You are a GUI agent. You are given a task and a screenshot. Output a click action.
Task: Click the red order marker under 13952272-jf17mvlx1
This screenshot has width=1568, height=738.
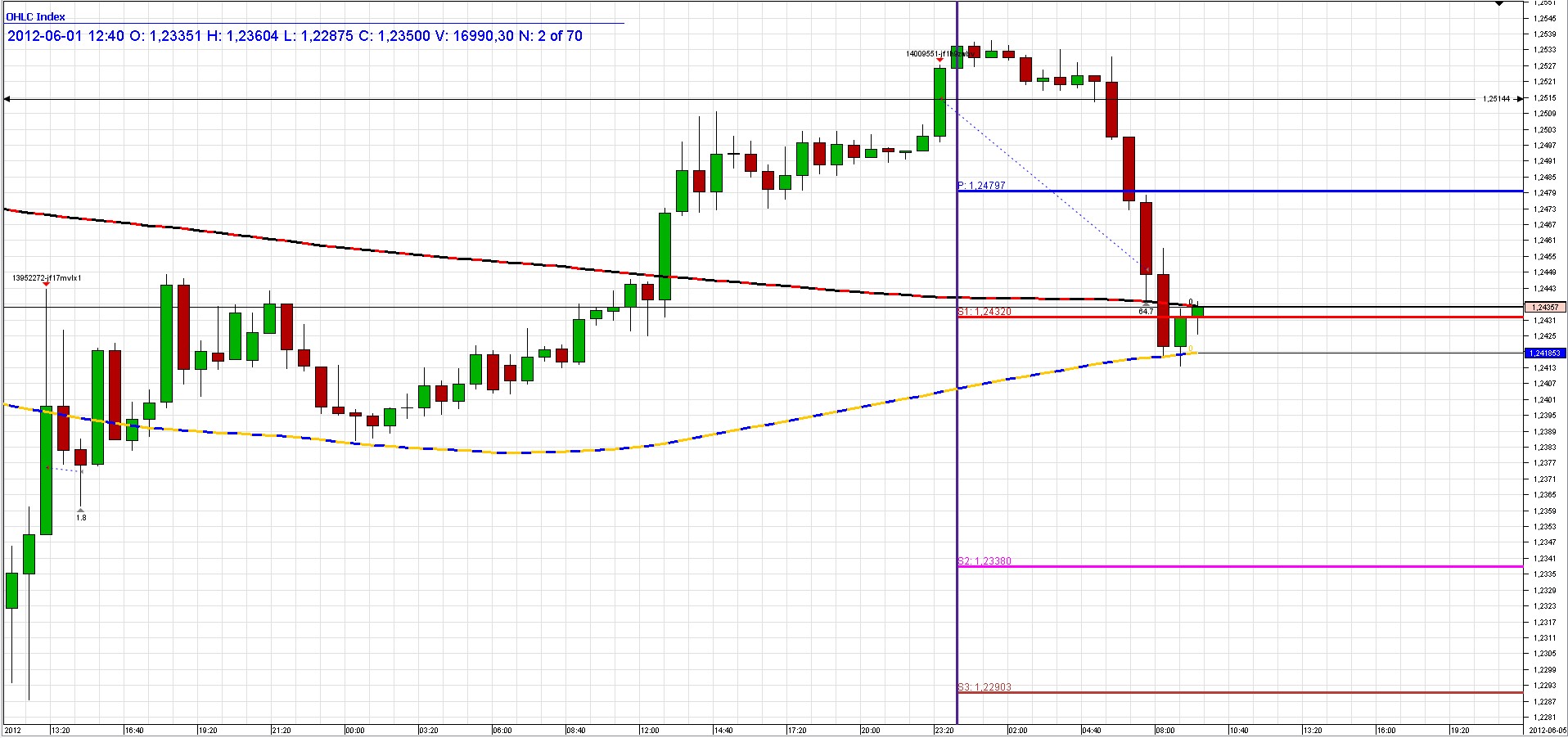pyautogui.click(x=46, y=284)
